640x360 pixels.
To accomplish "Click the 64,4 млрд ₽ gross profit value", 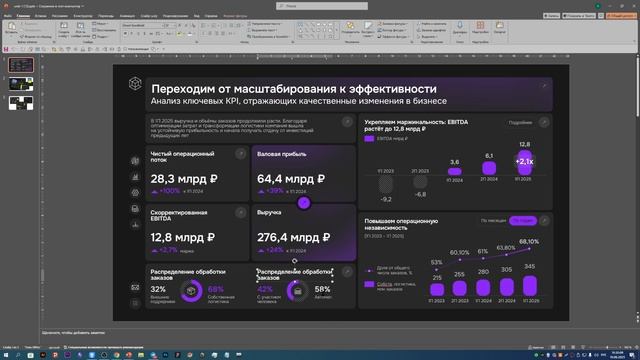I will pyautogui.click(x=291, y=179).
